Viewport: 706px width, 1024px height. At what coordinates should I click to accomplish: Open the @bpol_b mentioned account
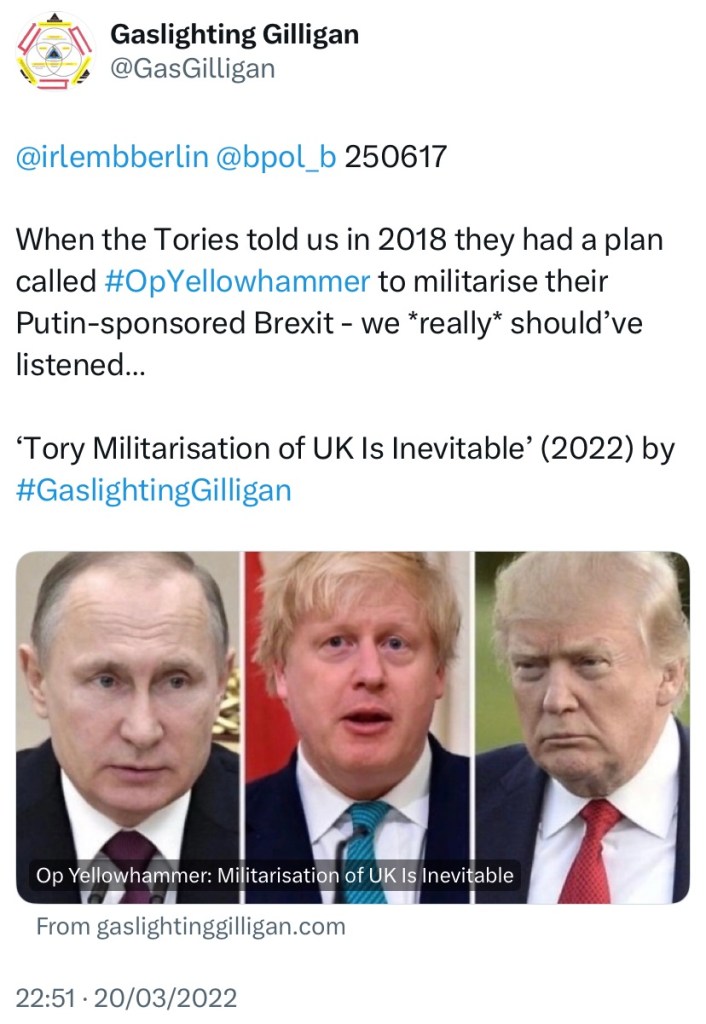pos(276,157)
